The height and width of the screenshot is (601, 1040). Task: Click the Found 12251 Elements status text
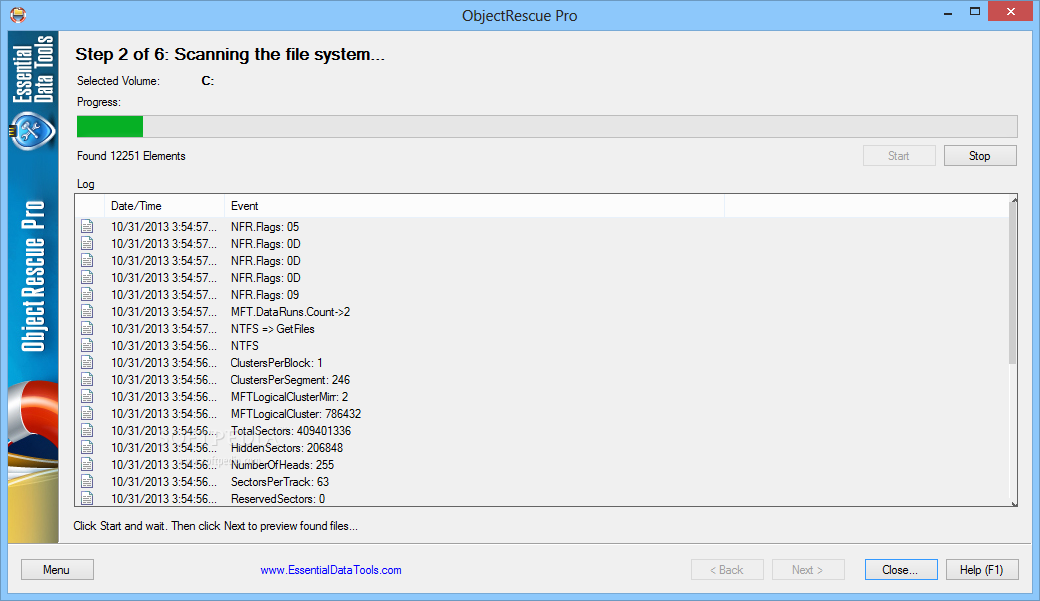[x=131, y=156]
